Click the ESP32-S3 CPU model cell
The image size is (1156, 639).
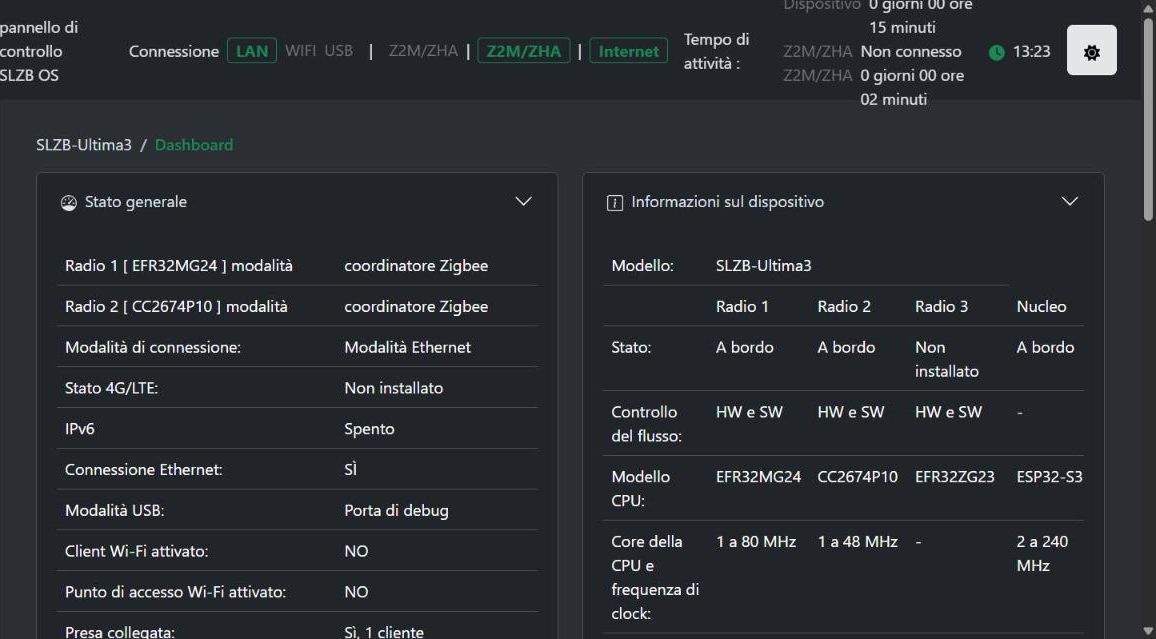point(1050,477)
